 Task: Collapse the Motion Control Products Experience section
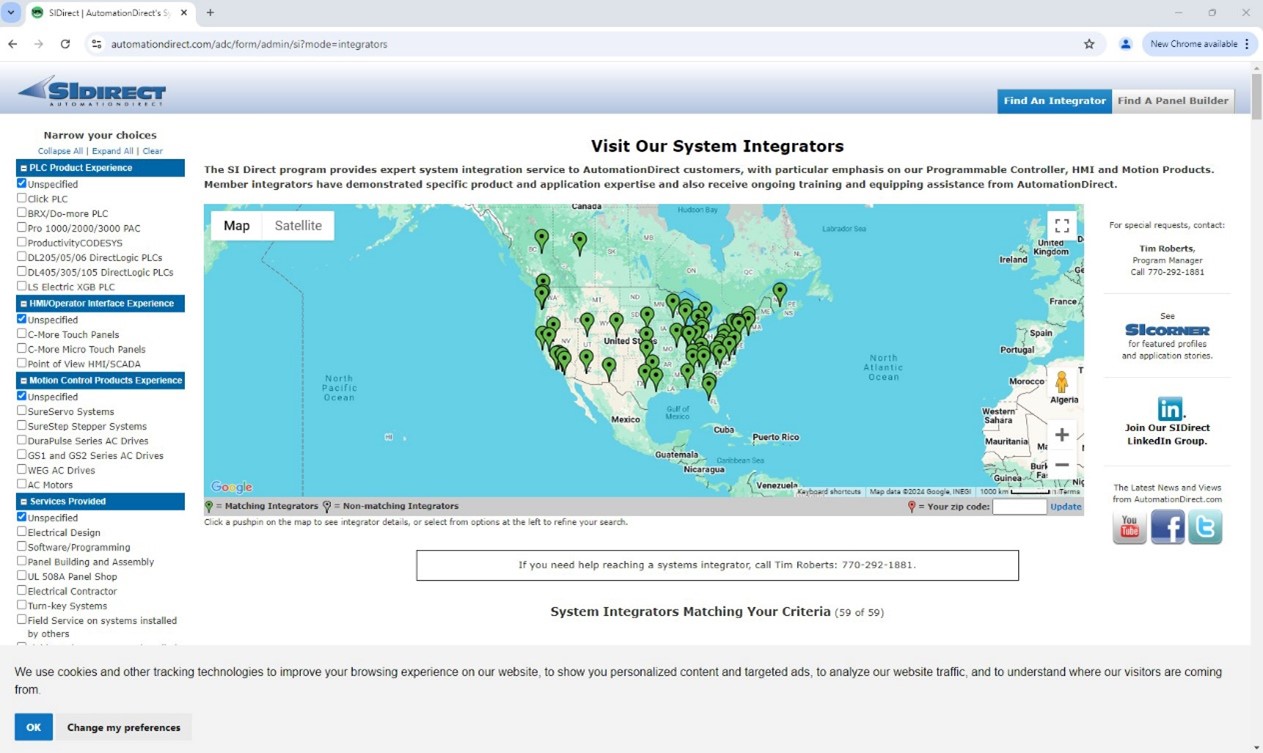point(22,380)
